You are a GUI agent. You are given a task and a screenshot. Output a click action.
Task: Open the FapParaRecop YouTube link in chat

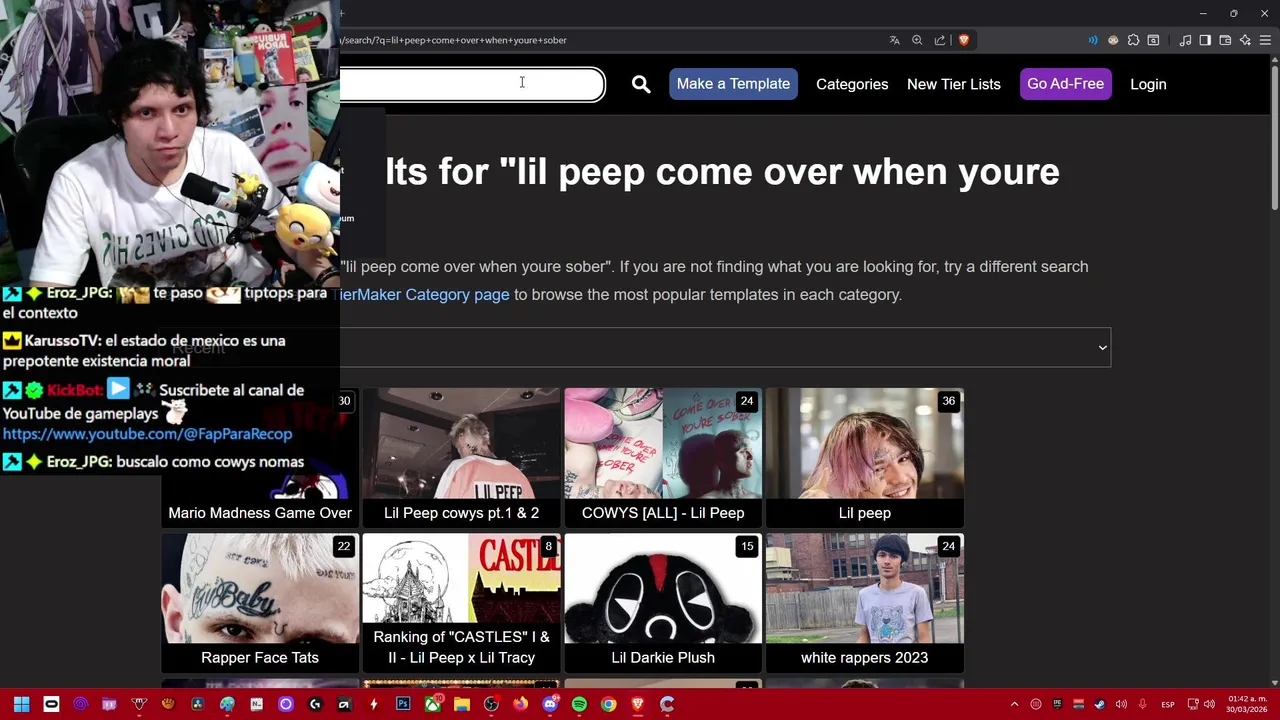point(147,434)
